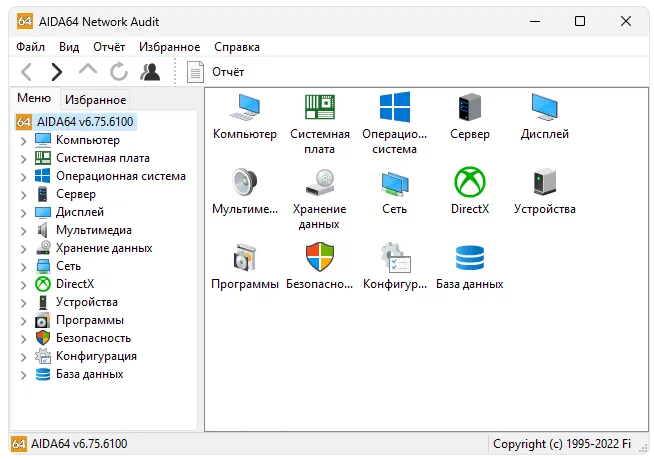
Task: Select Дисплей in the tree
Action: click(x=80, y=212)
